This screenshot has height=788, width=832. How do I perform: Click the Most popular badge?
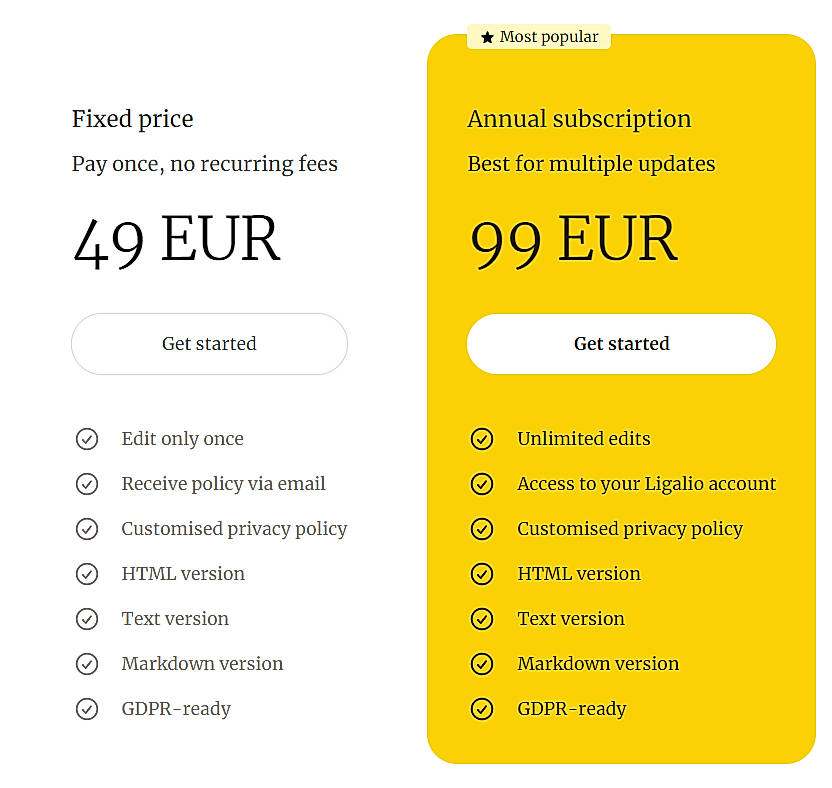point(539,36)
